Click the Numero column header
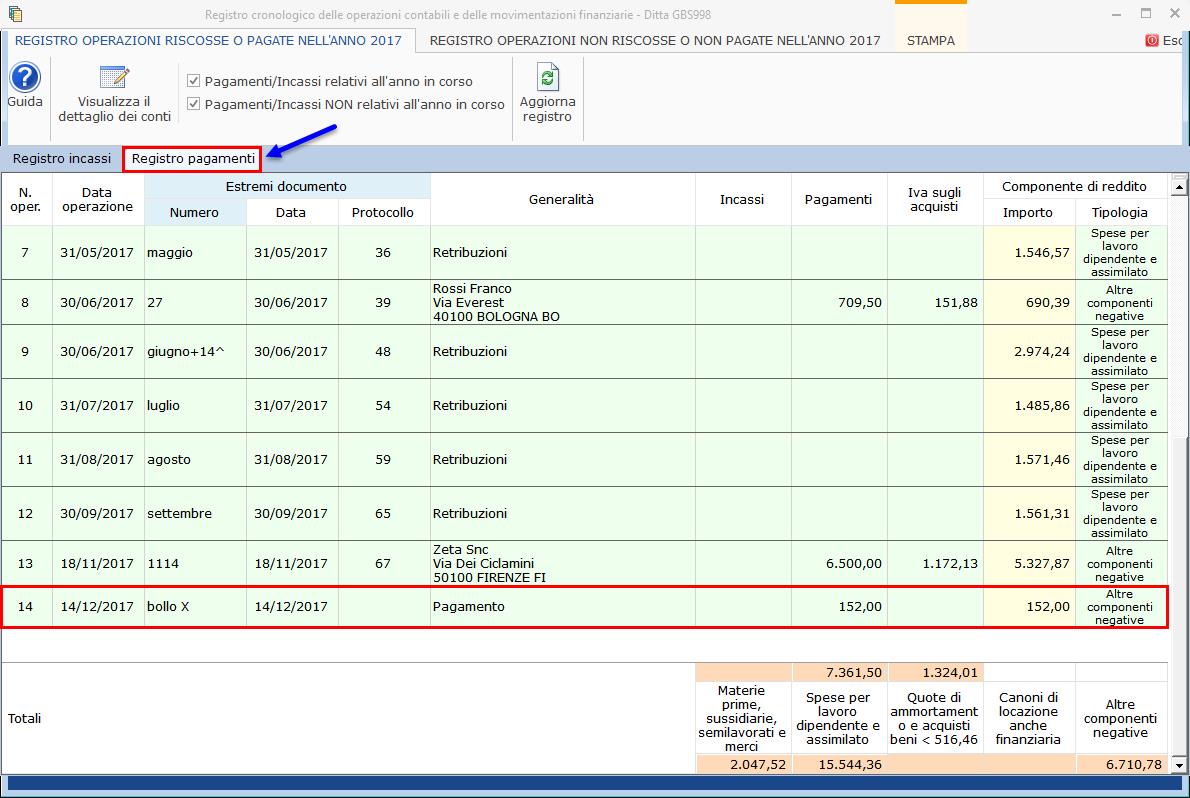 194,213
